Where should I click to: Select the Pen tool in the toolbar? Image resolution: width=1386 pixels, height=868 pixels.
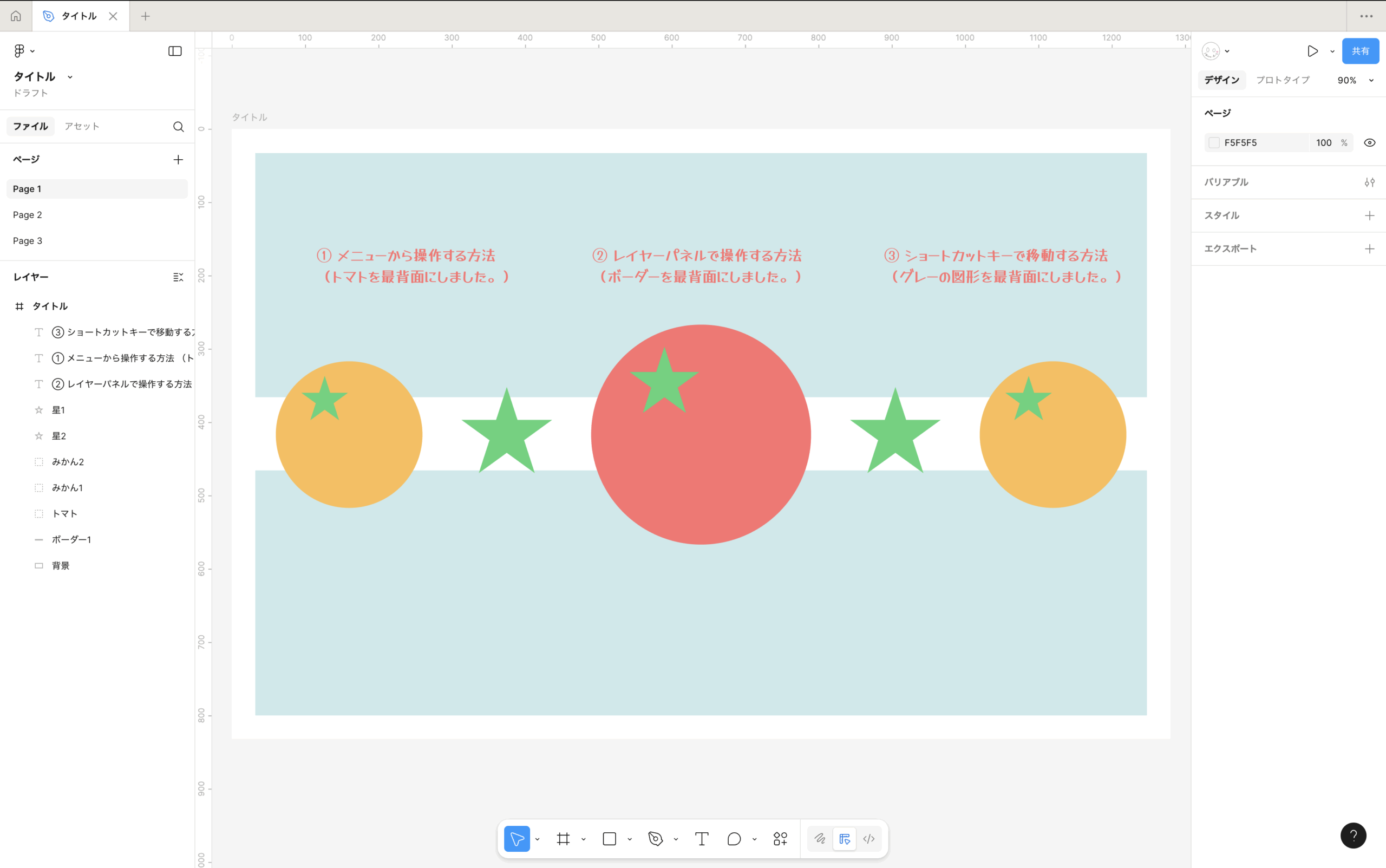[x=656, y=838]
